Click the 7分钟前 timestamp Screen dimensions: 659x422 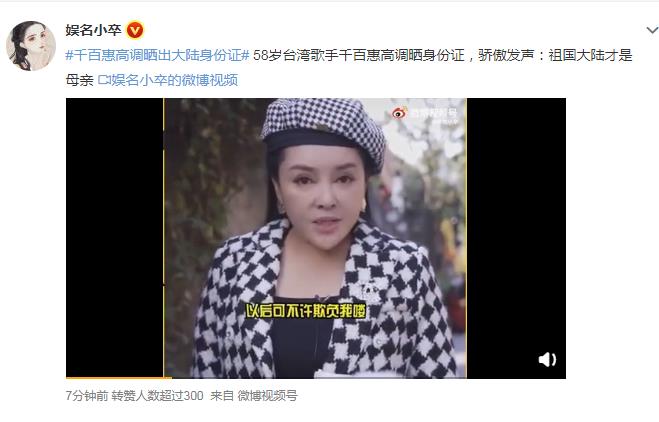click(87, 396)
